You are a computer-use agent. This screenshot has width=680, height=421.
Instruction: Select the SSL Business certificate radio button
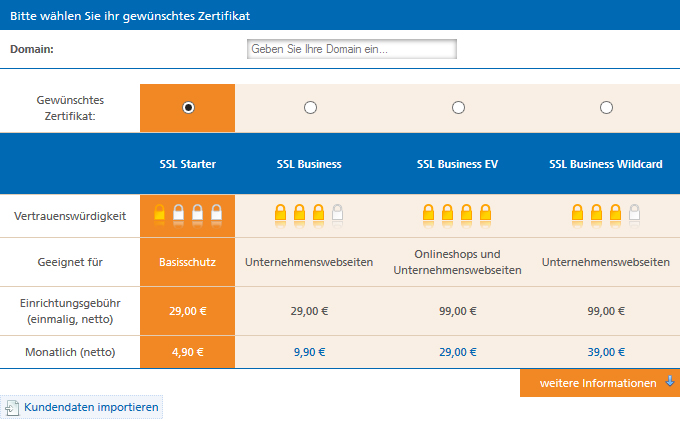(x=310, y=108)
